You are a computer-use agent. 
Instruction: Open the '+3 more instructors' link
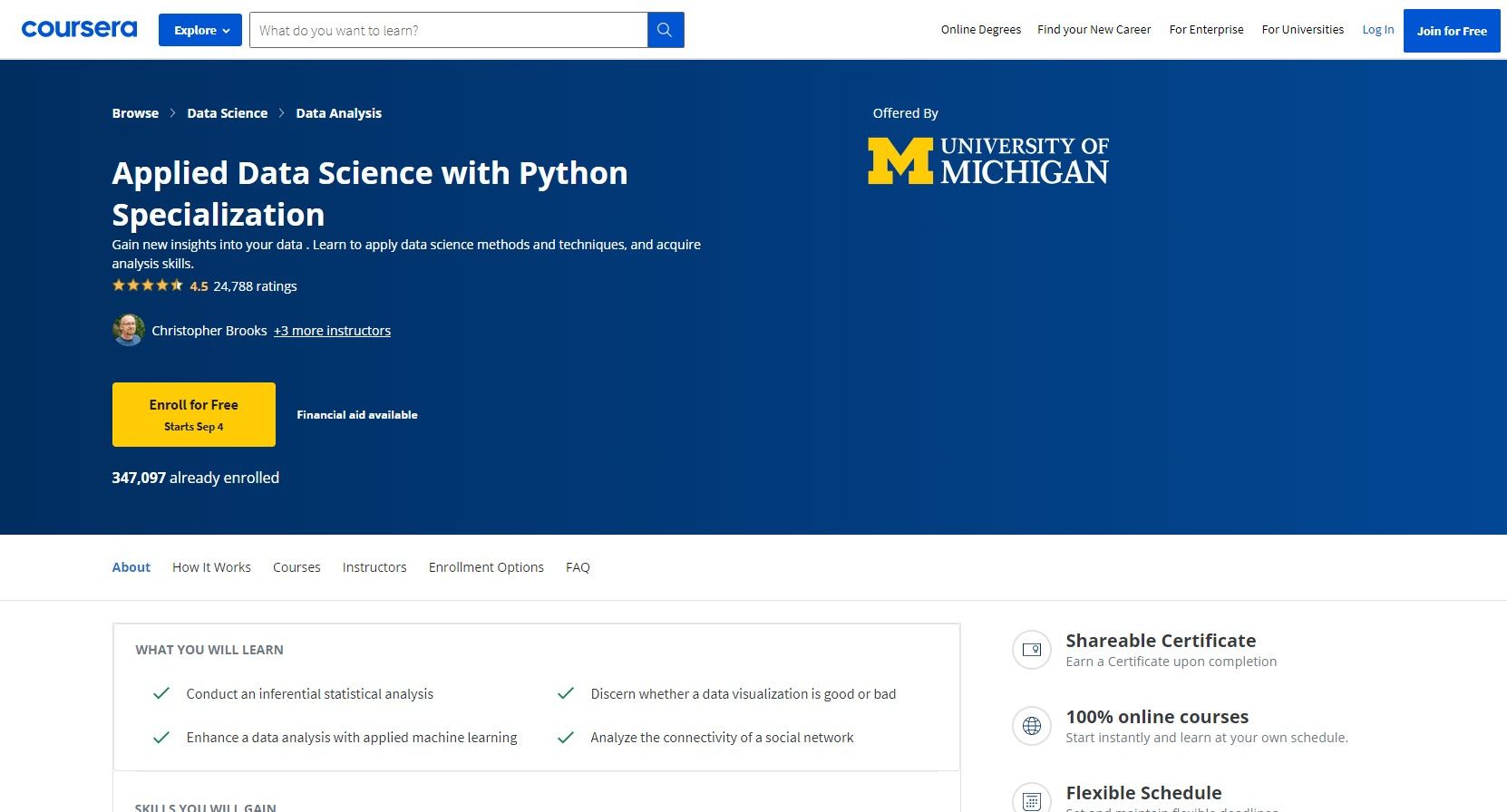[332, 331]
